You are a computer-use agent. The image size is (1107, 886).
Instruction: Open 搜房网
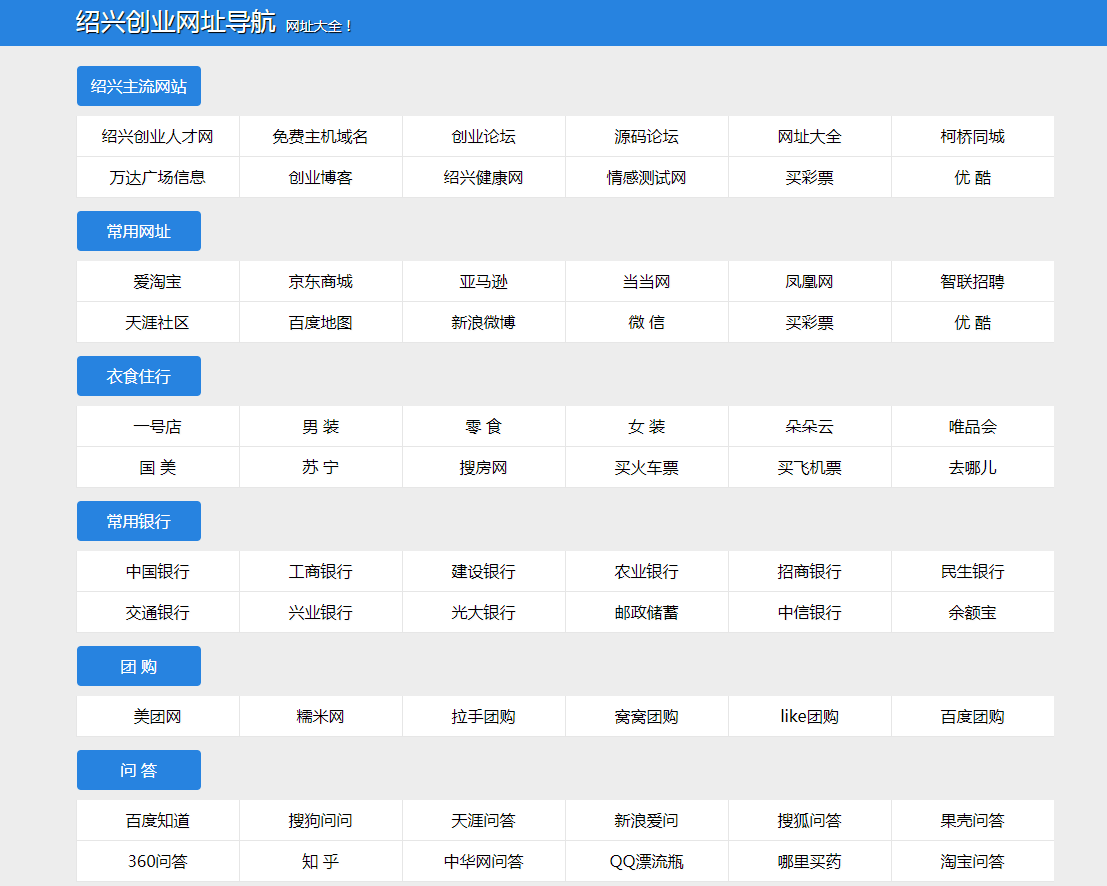click(484, 467)
